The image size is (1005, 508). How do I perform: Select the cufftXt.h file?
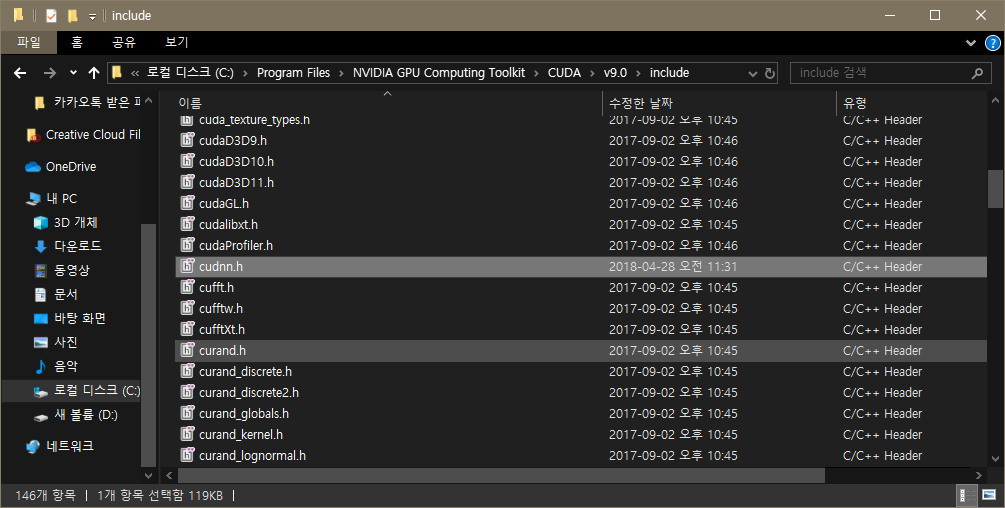coord(581,329)
